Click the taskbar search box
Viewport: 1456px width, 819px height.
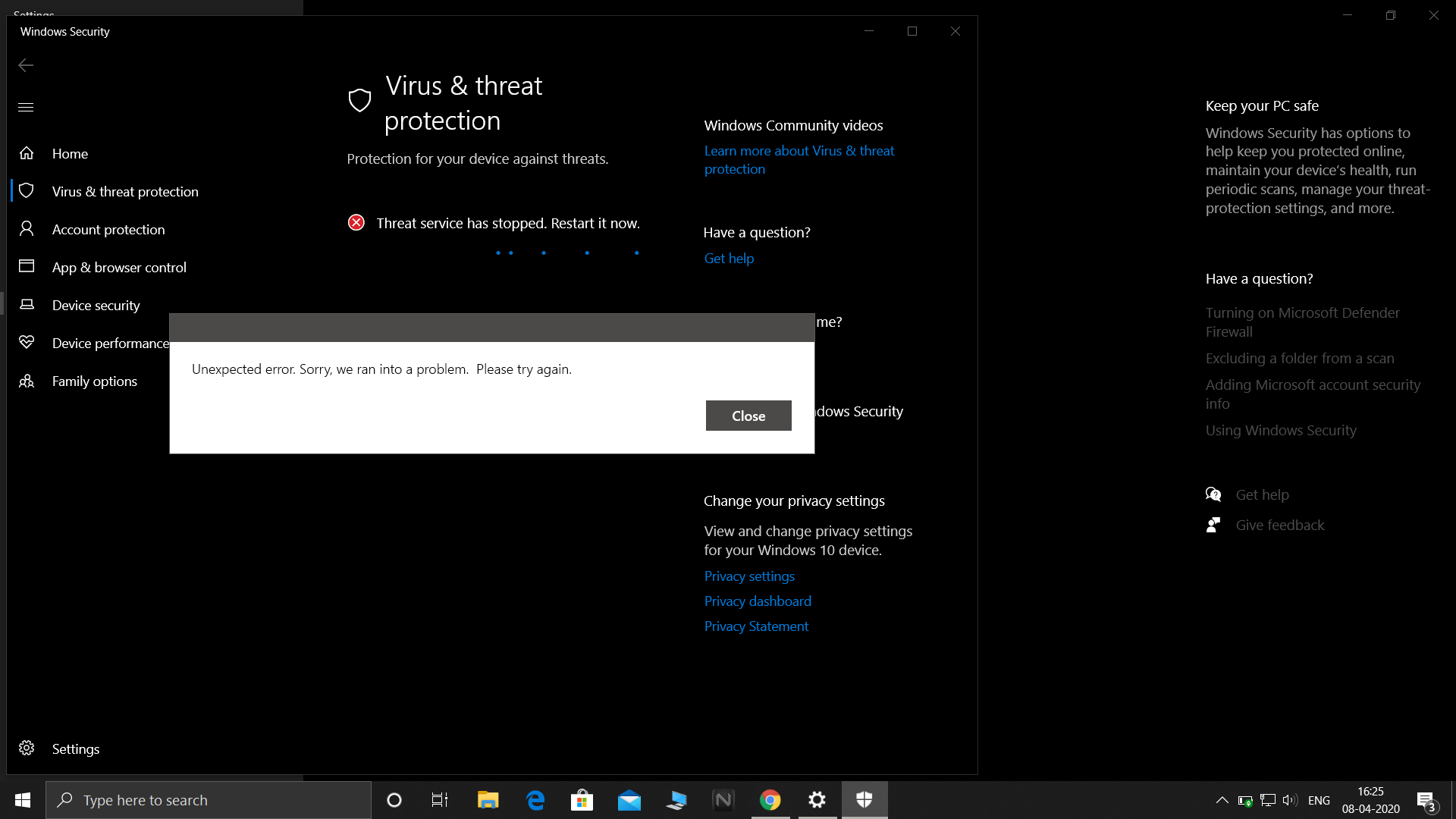tap(209, 800)
